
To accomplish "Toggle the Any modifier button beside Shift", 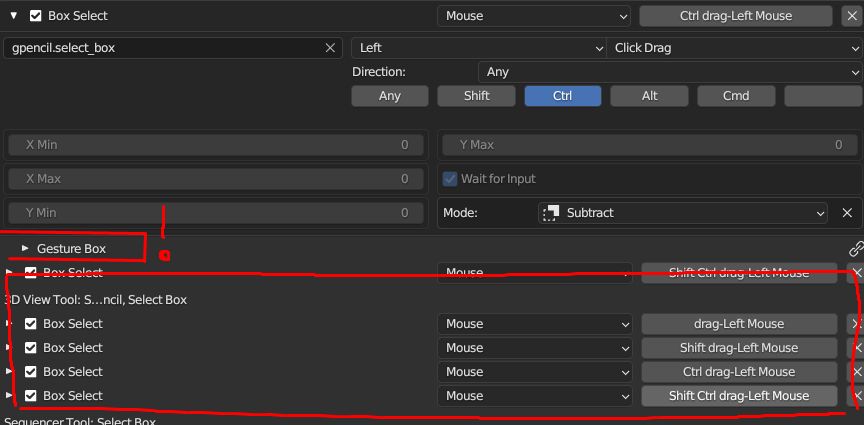I will tap(390, 96).
